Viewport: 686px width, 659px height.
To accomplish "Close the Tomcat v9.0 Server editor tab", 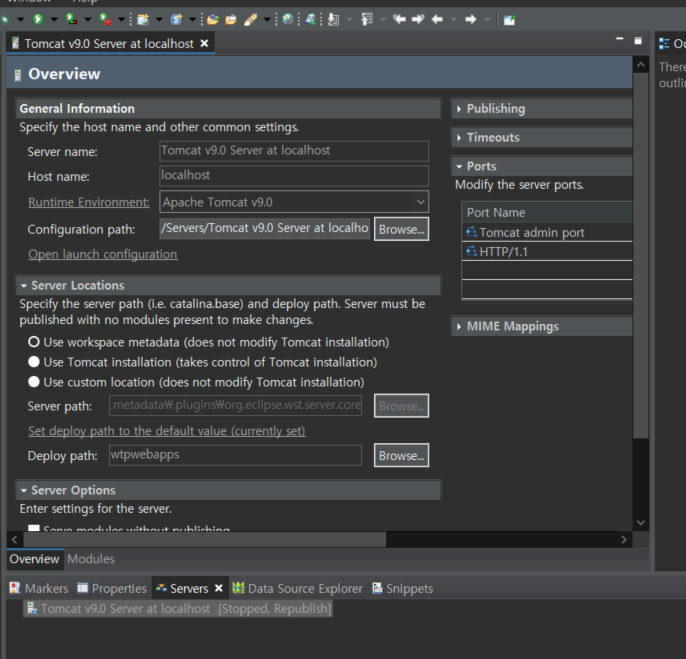I will [204, 43].
